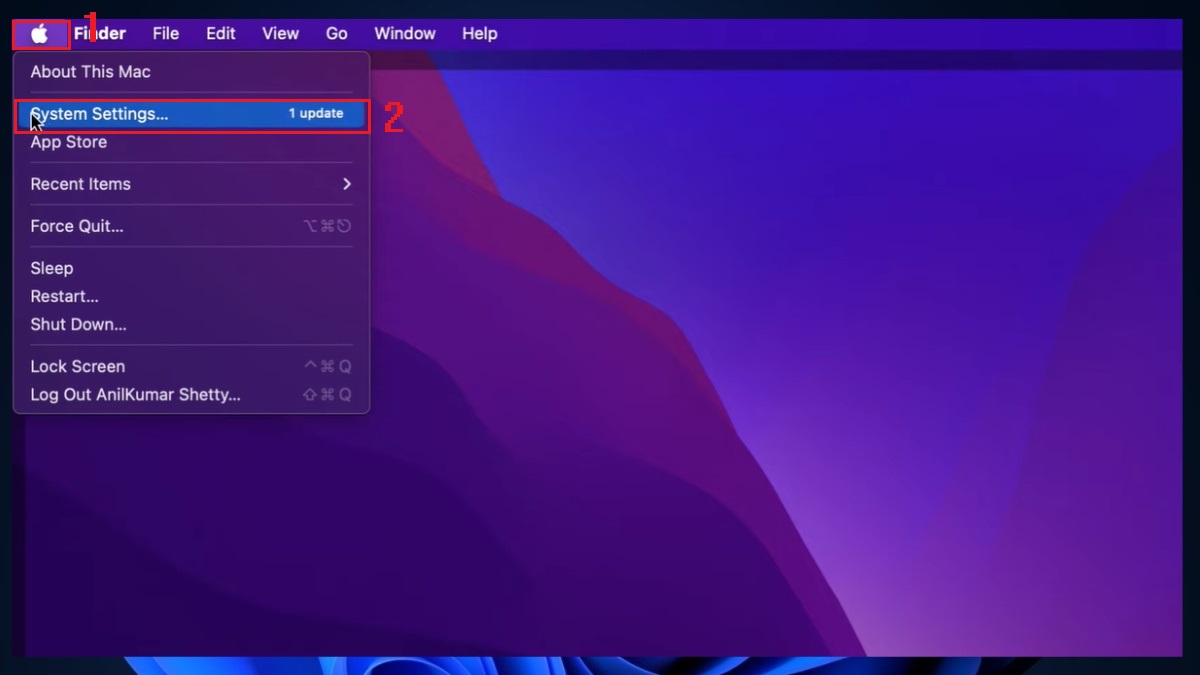Open the App Store entry
Viewport: 1200px width, 675px height.
191,142
